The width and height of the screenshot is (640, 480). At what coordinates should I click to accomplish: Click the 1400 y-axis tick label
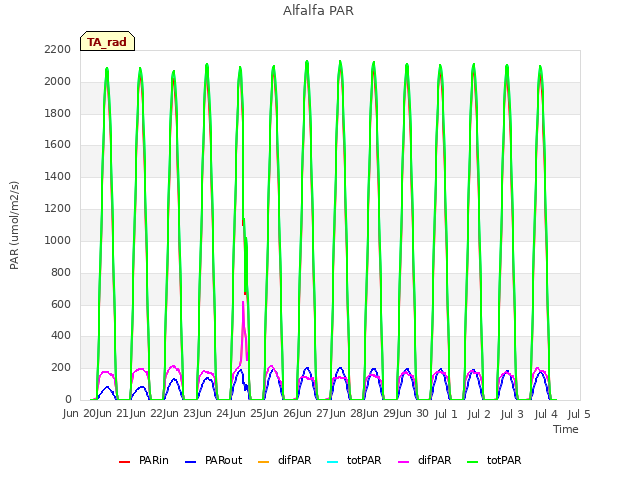[58, 176]
